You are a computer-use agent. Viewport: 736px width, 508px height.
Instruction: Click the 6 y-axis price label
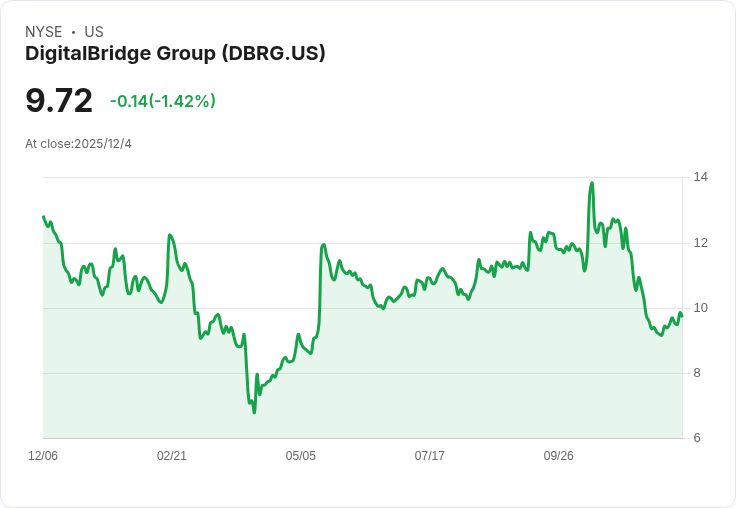click(697, 438)
